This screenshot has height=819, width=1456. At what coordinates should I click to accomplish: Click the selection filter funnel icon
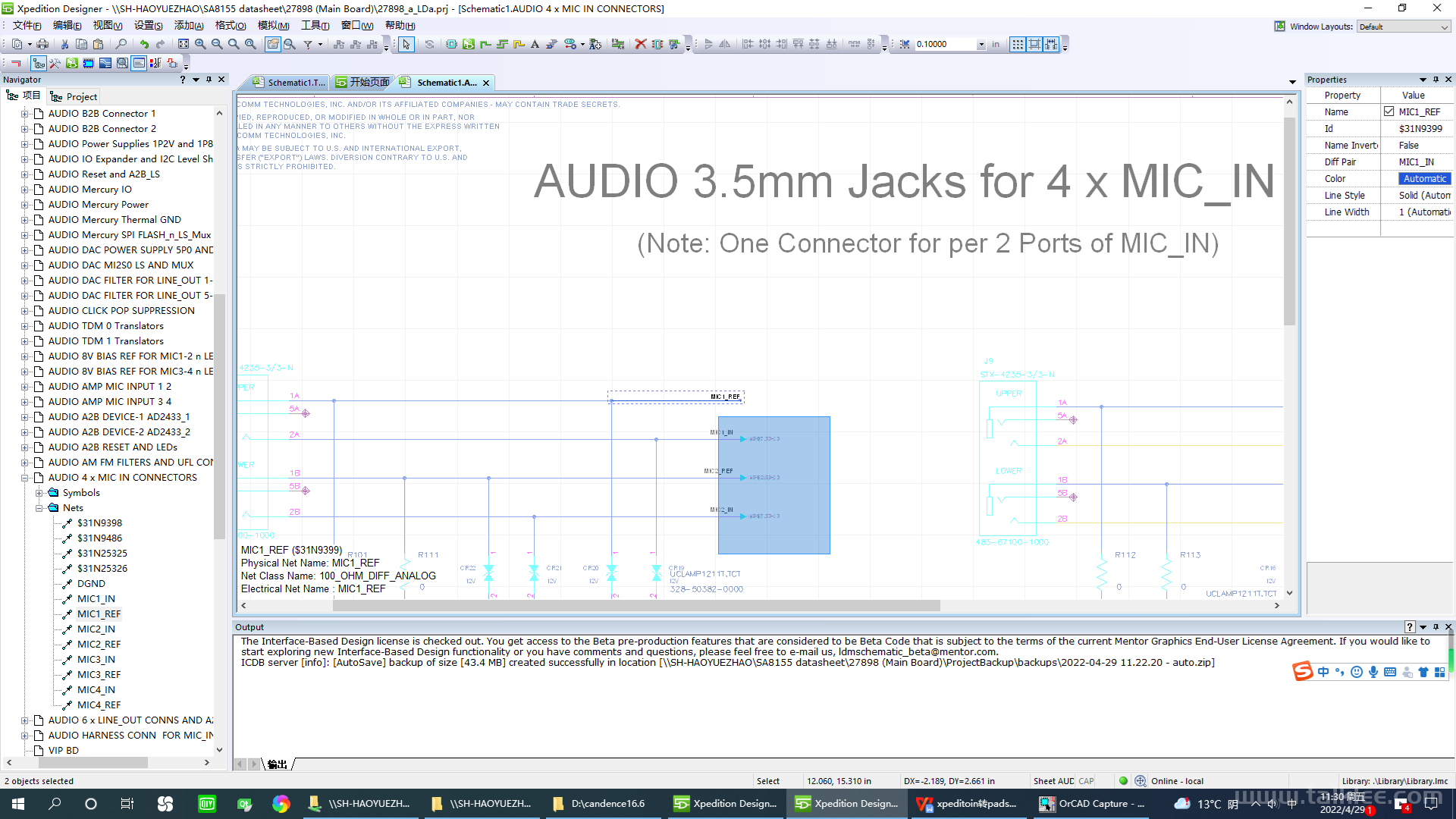(308, 44)
